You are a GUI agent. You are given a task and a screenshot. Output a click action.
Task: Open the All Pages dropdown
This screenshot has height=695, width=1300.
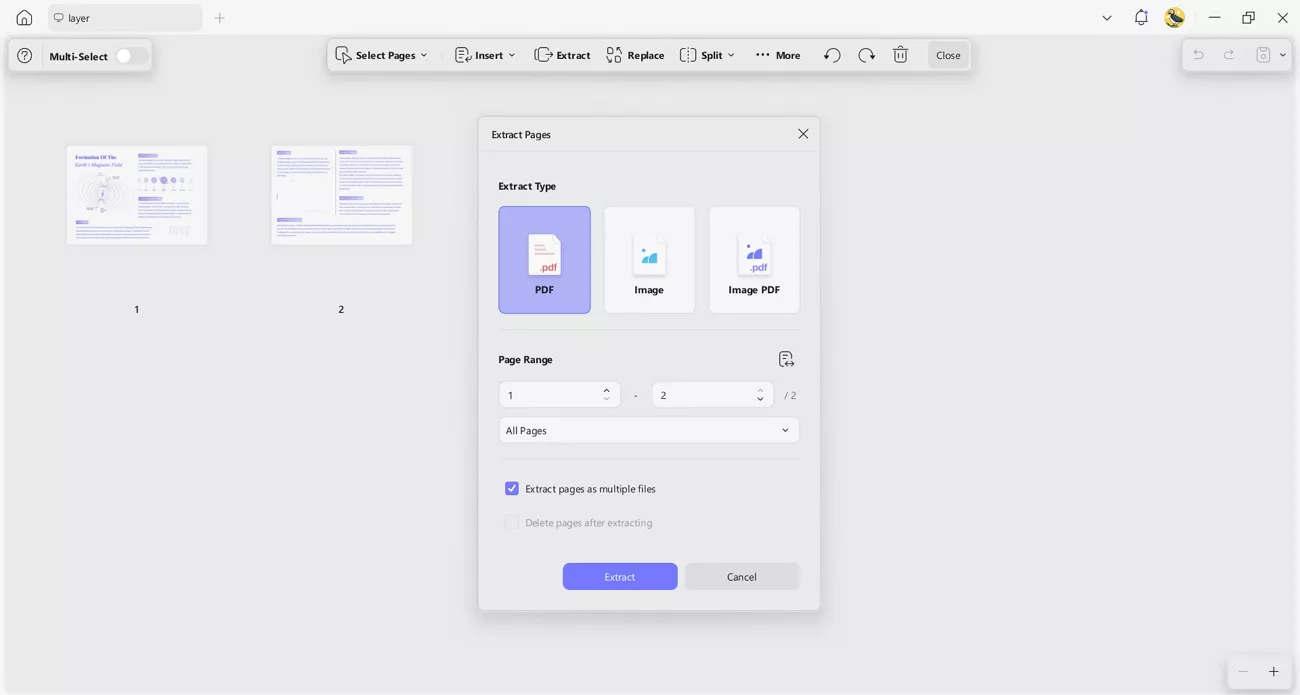click(x=648, y=430)
